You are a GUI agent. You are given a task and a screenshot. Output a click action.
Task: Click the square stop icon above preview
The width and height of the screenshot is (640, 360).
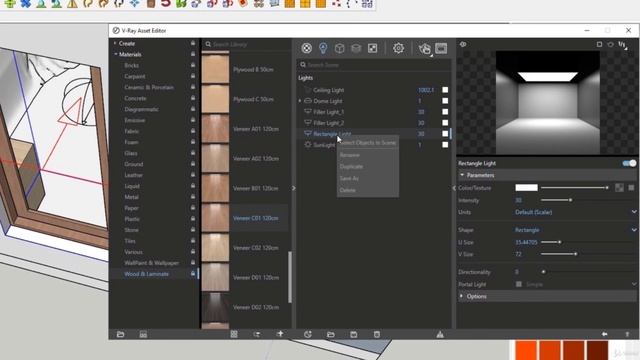599,44
